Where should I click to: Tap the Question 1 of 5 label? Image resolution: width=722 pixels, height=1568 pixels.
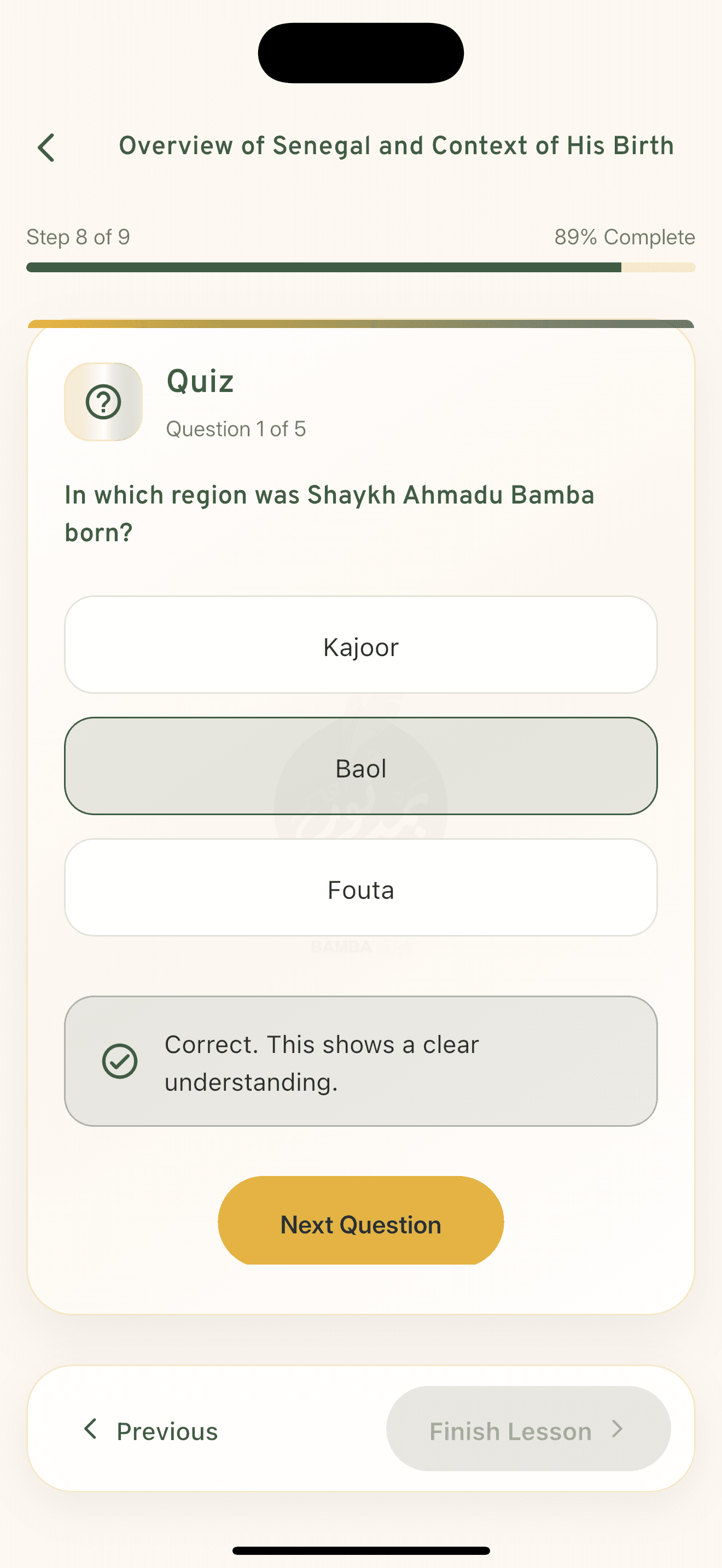point(236,429)
